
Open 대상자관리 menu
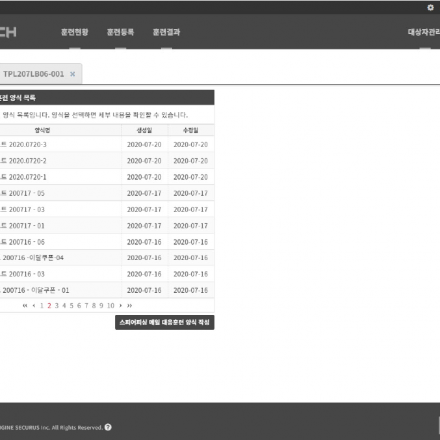pos(424,32)
